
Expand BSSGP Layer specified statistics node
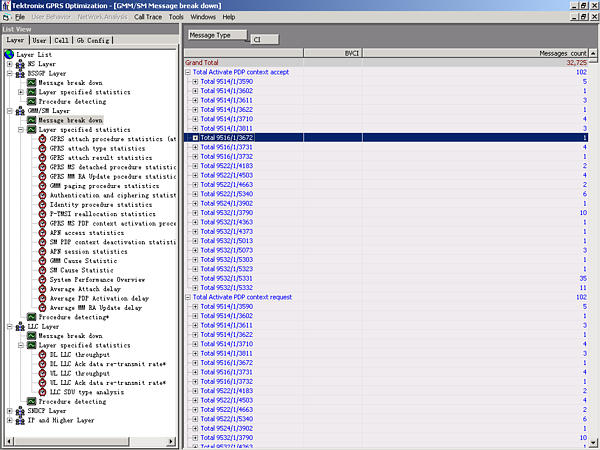(x=21, y=92)
